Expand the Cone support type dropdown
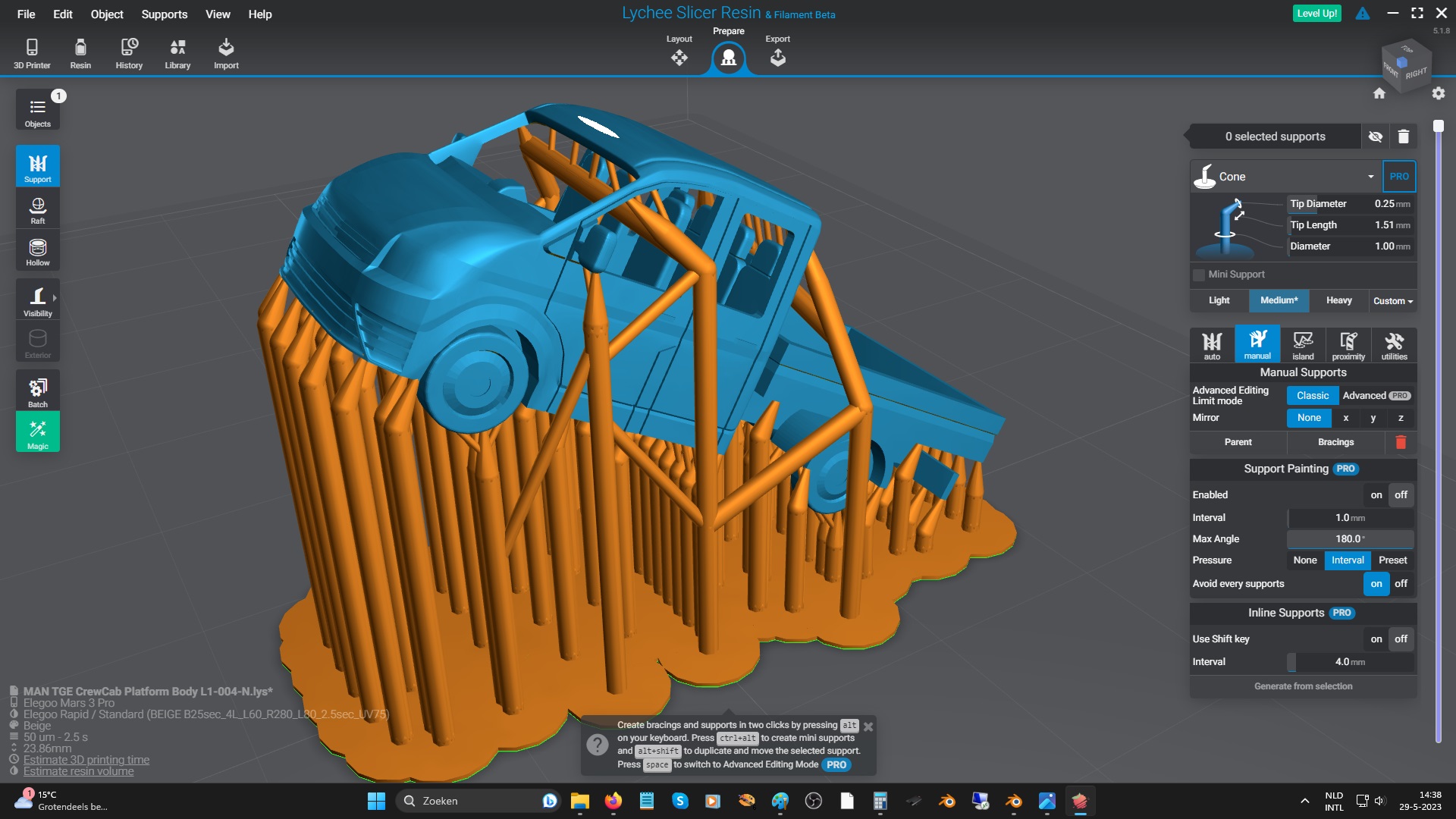The height and width of the screenshot is (819, 1456). click(1370, 177)
